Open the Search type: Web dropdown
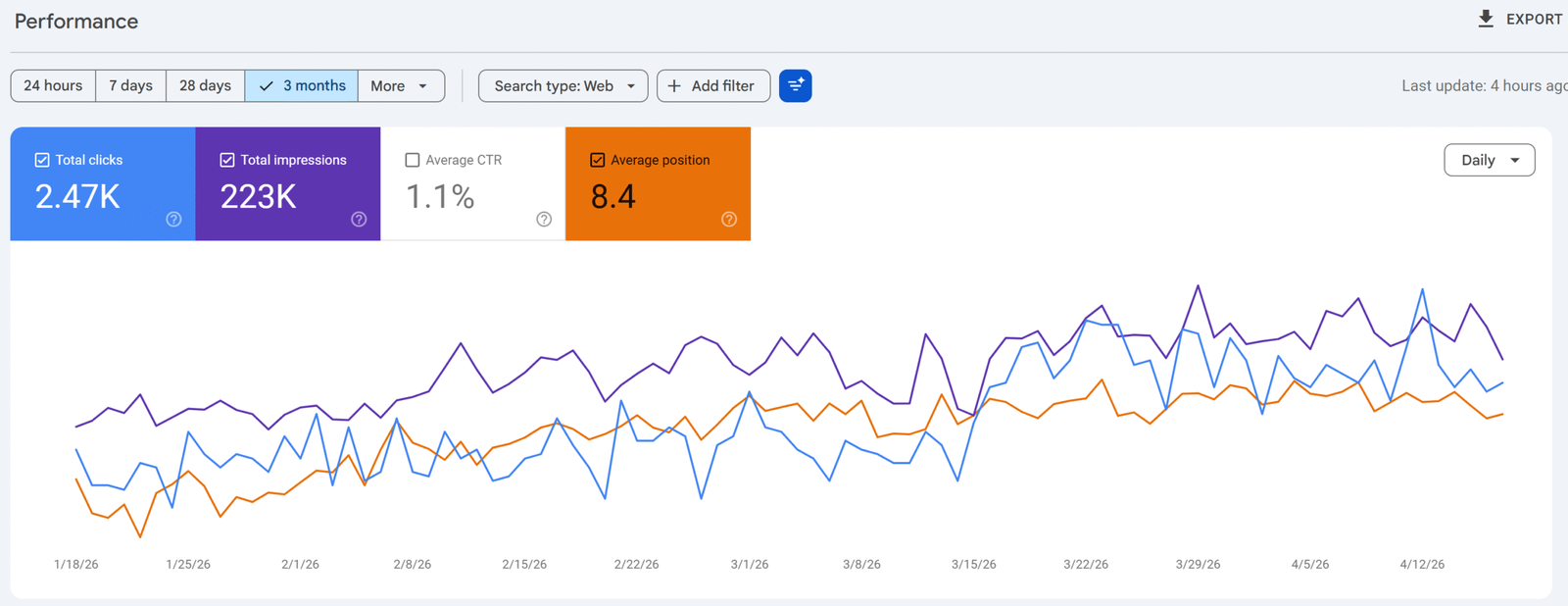The image size is (1568, 606). pos(563,86)
